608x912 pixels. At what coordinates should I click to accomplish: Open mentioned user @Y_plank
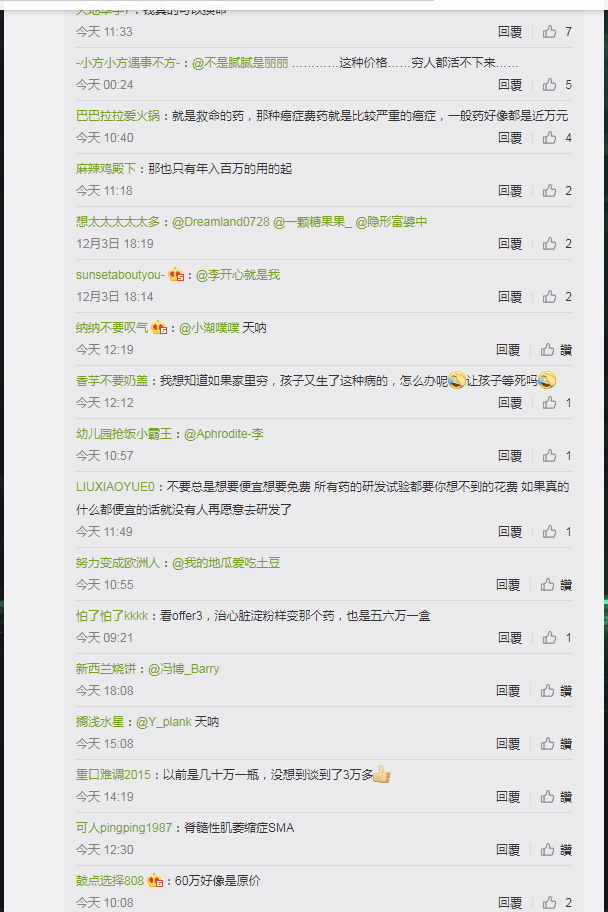coord(163,722)
